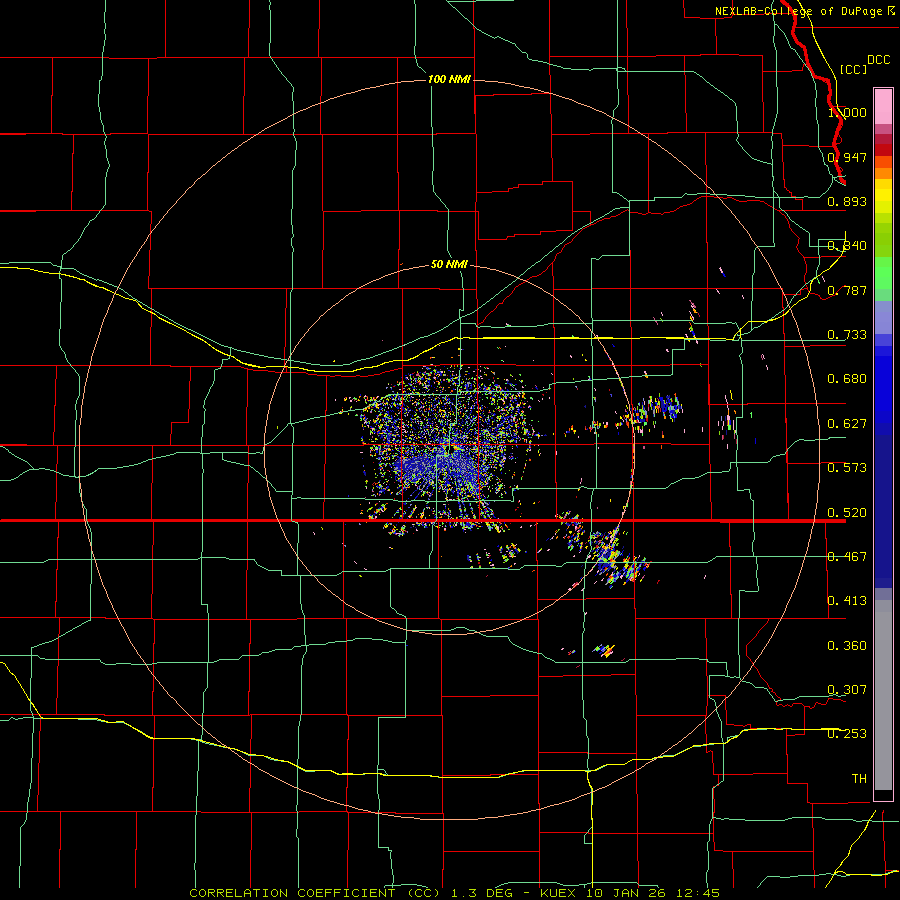Select the 0.680 legend value
Image resolution: width=900 pixels, height=900 pixels.
[x=847, y=379]
